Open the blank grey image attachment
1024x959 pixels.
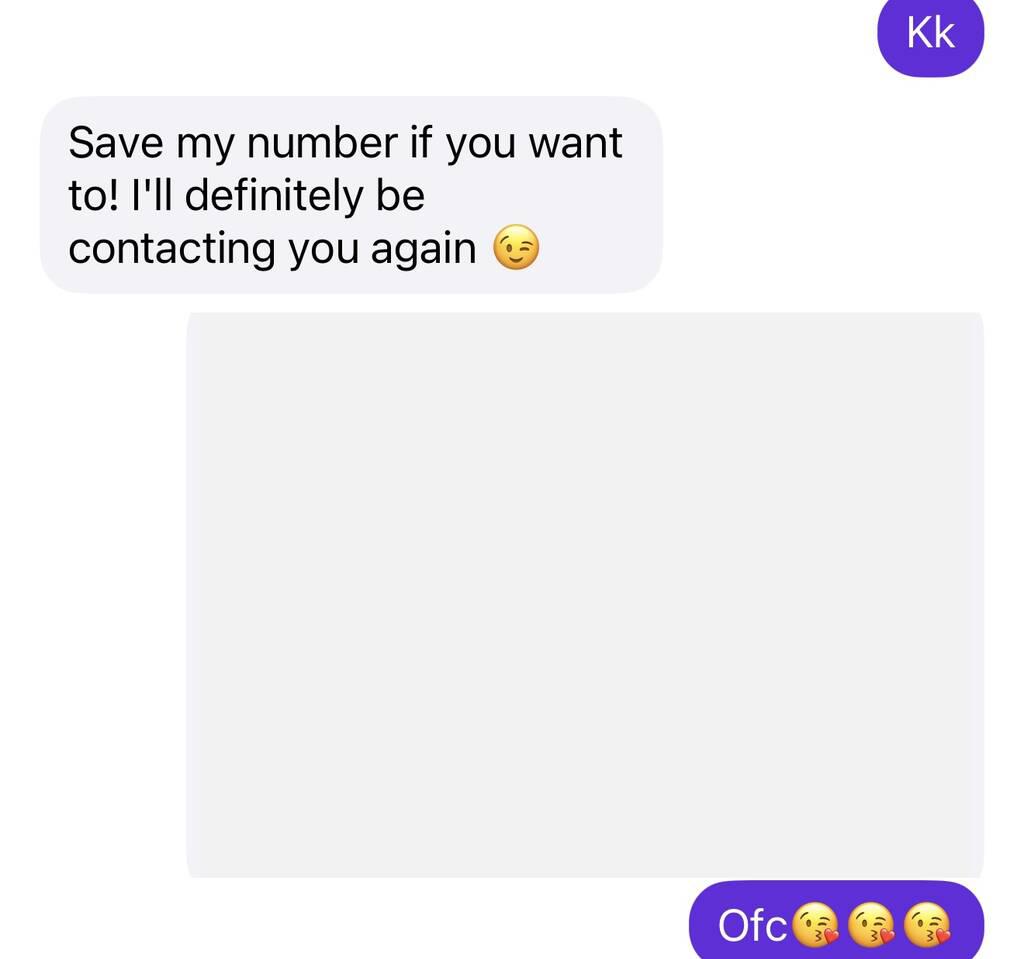coord(584,595)
